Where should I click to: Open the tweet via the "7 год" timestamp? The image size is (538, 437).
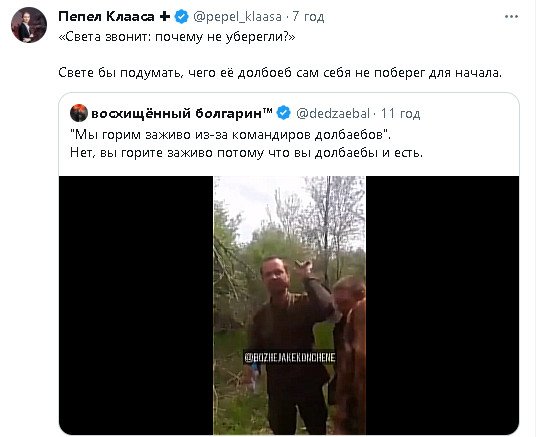[x=308, y=16]
